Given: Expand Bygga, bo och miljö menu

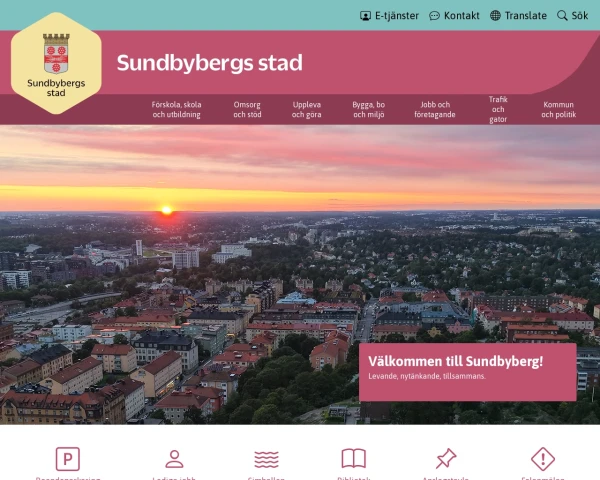Looking at the screenshot, I should pyautogui.click(x=368, y=109).
